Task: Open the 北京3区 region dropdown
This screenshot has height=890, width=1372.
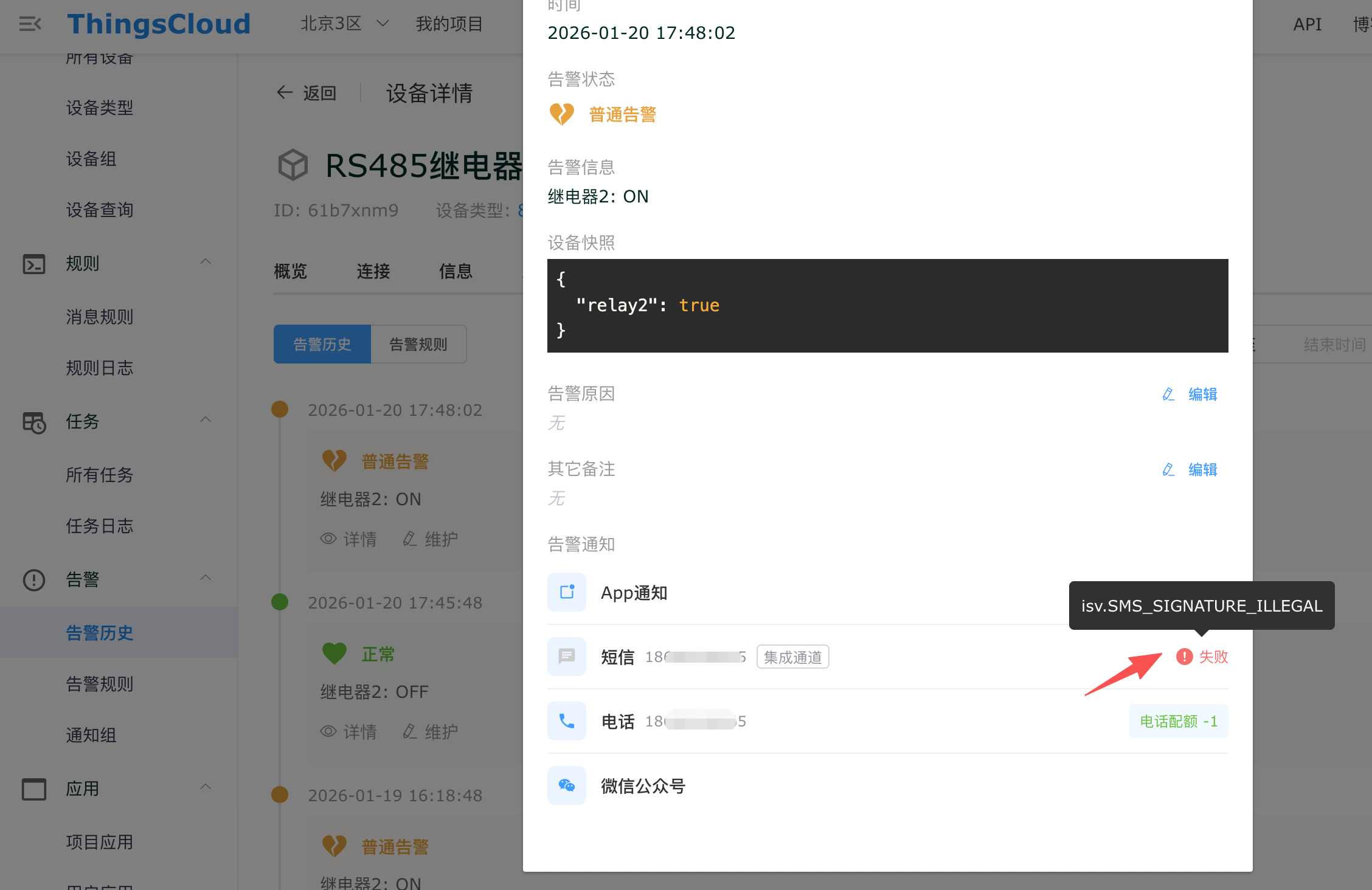Action: (x=344, y=24)
